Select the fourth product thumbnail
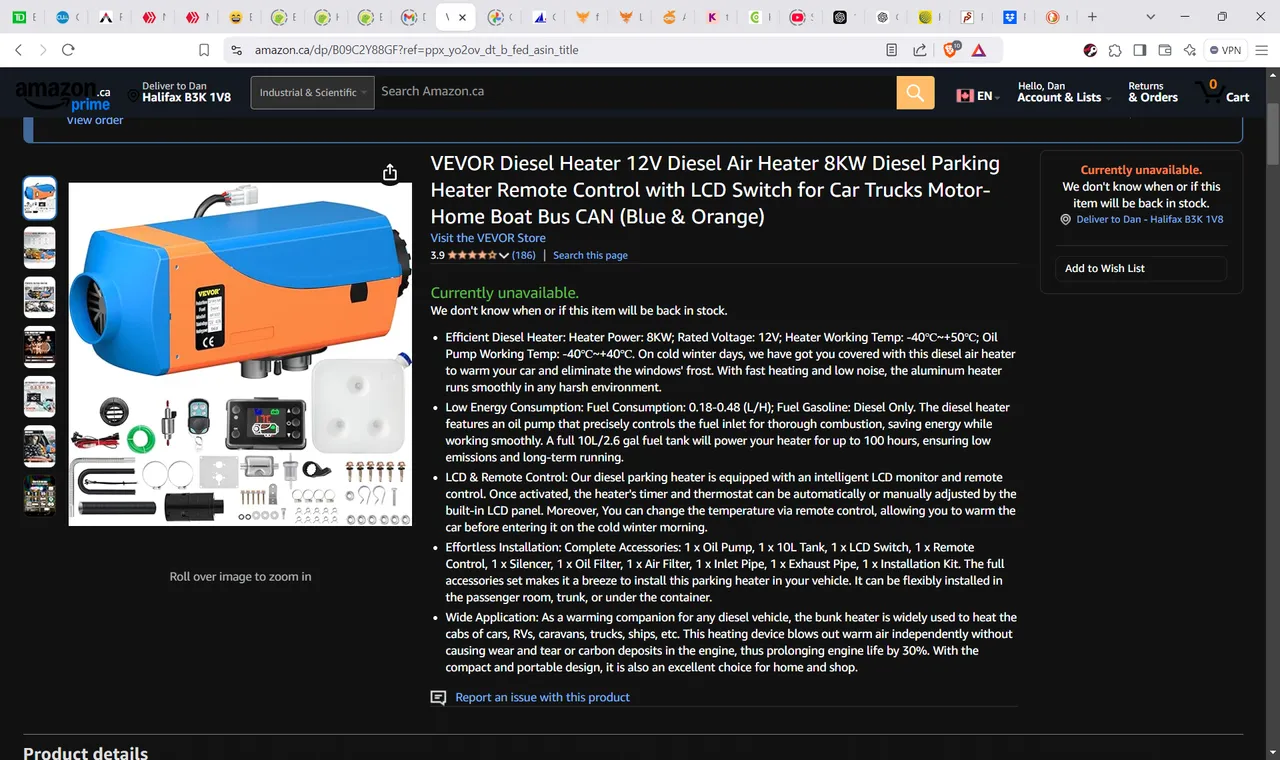Viewport: 1280px width, 760px height. pos(40,347)
